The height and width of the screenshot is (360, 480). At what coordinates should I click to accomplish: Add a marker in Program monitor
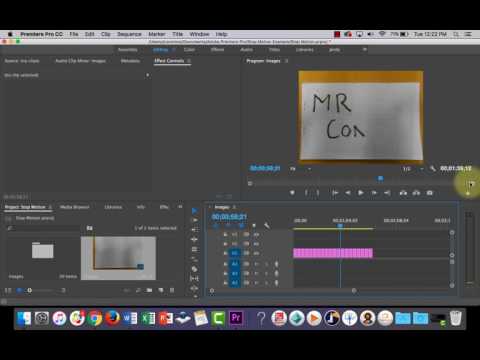292,193
